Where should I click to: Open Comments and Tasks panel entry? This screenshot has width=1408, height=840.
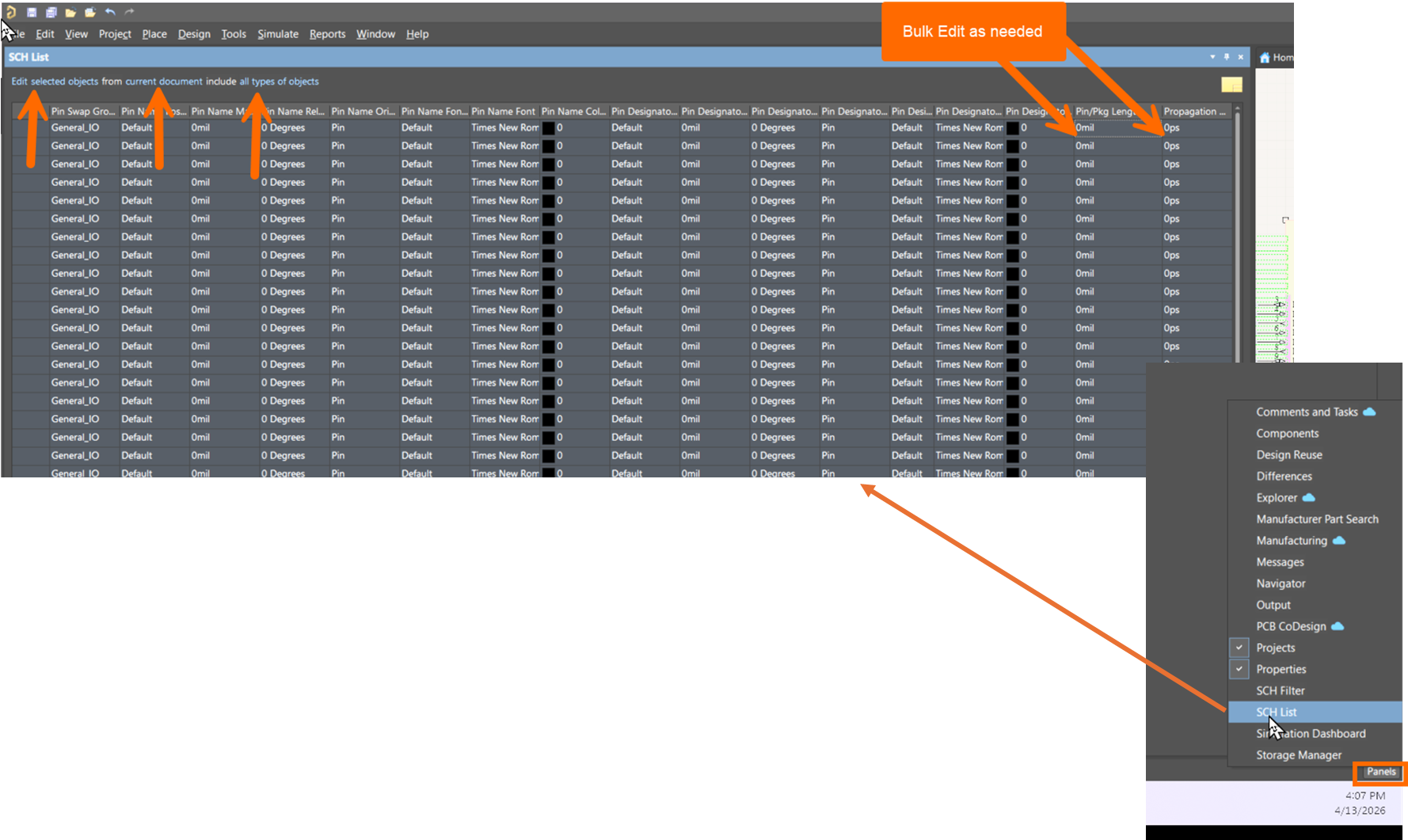1315,412
